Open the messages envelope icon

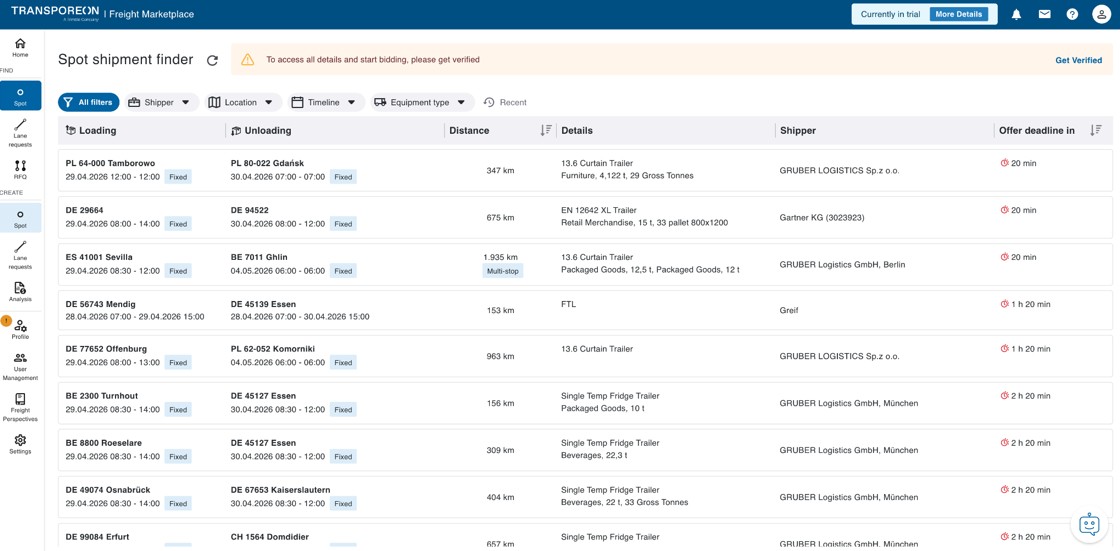tap(1044, 14)
